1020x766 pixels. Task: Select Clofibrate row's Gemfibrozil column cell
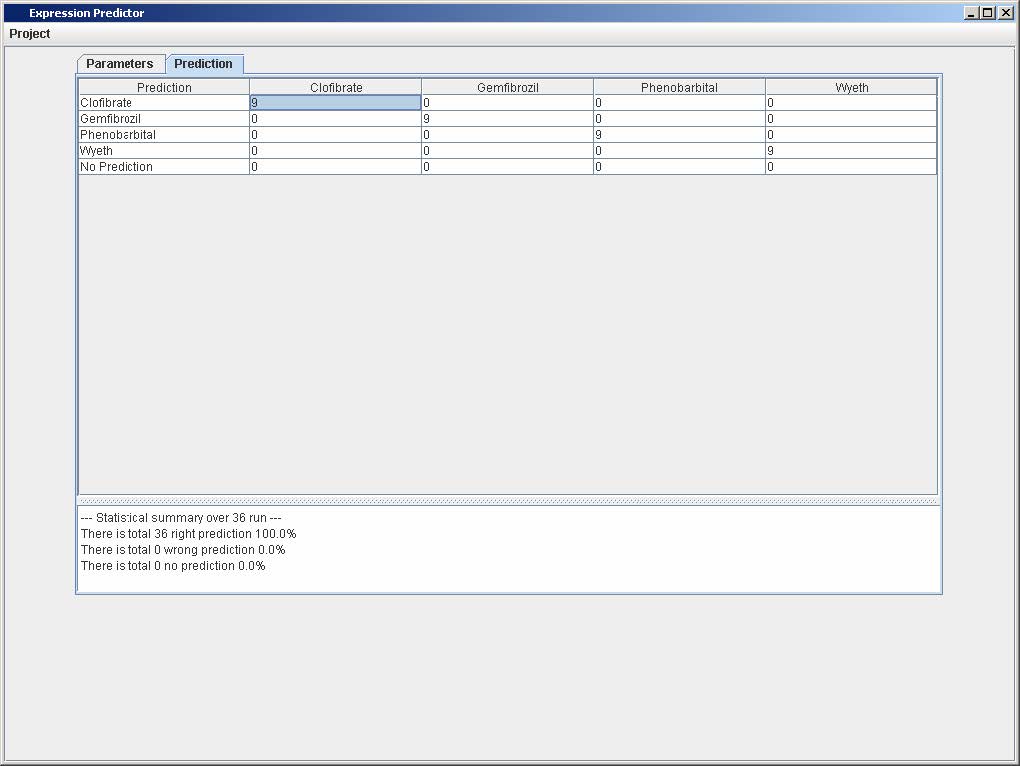507,103
